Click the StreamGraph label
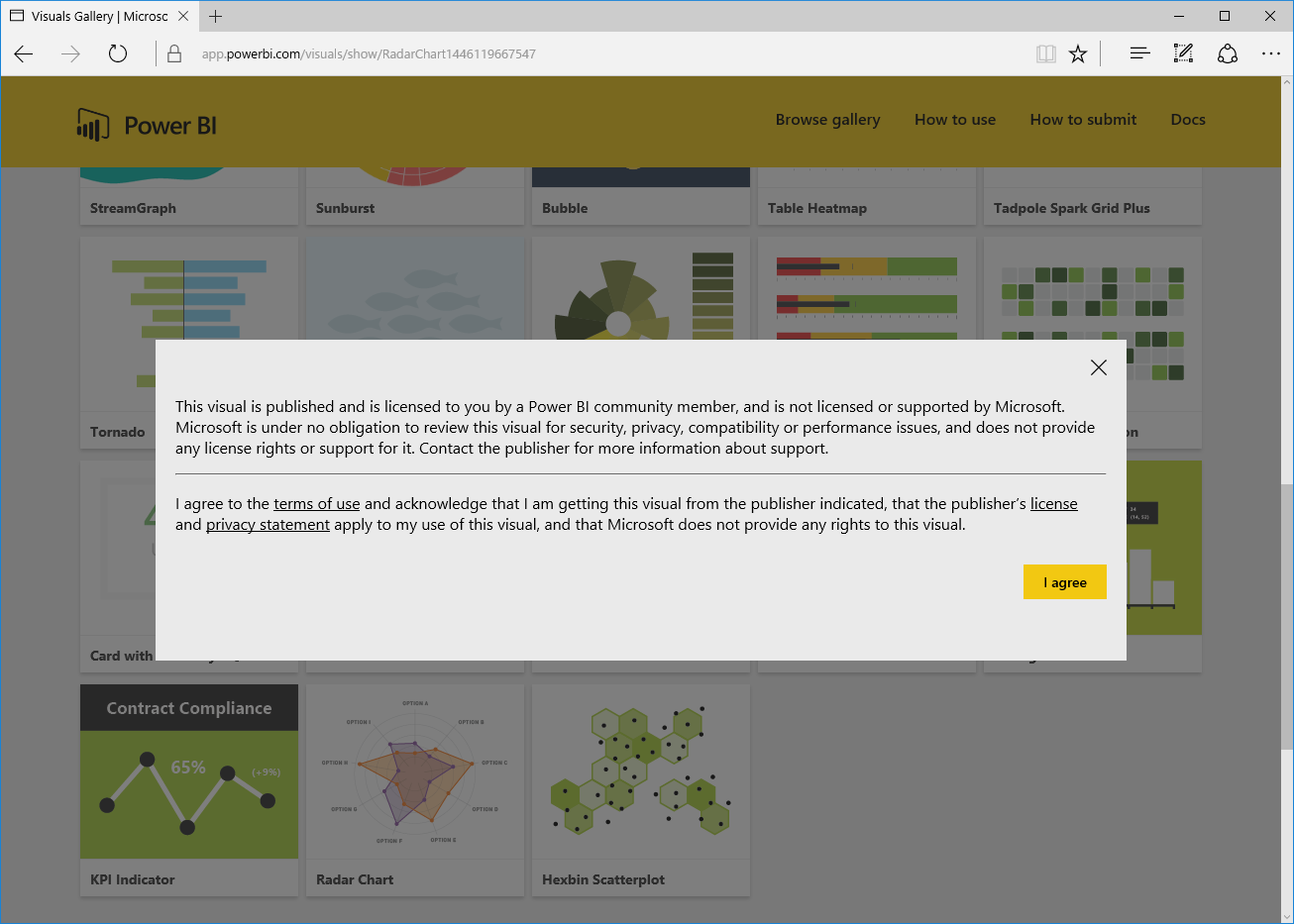Screen dimensions: 1294x924 coord(133,208)
